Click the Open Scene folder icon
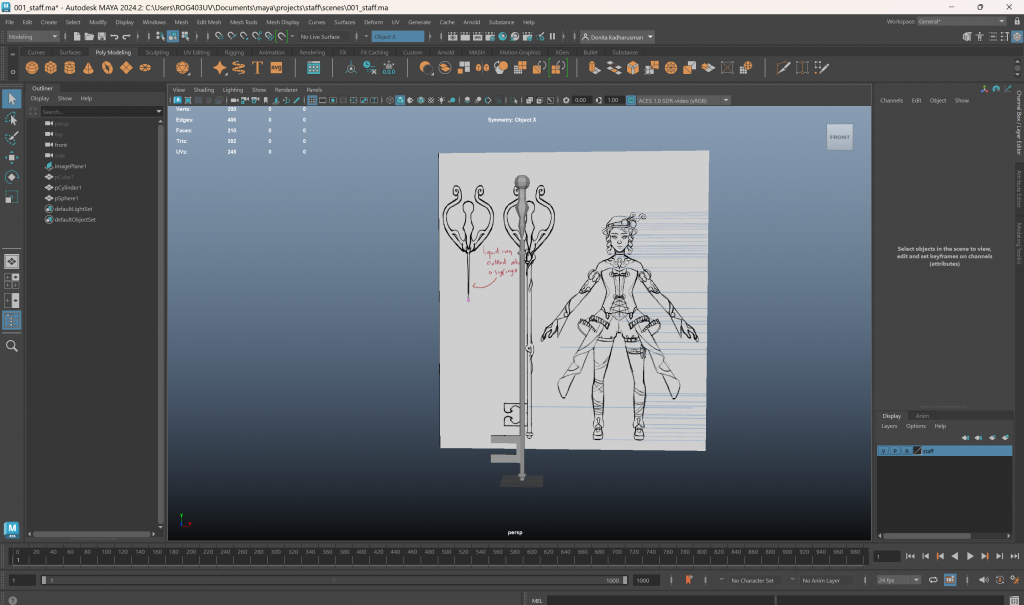Screen dimensions: 1024x605 [x=89, y=37]
